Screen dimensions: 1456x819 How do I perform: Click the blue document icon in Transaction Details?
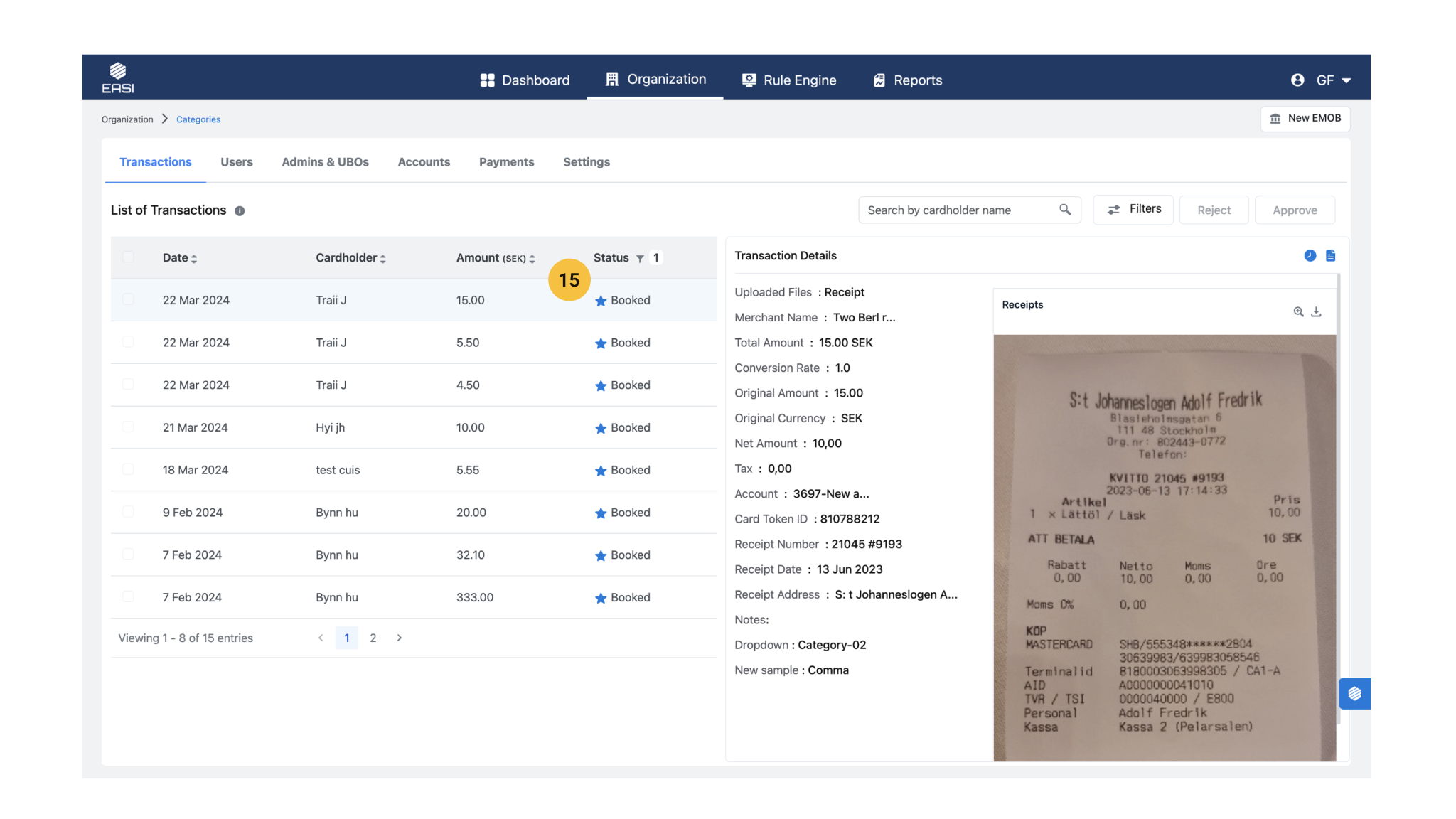tap(1330, 256)
